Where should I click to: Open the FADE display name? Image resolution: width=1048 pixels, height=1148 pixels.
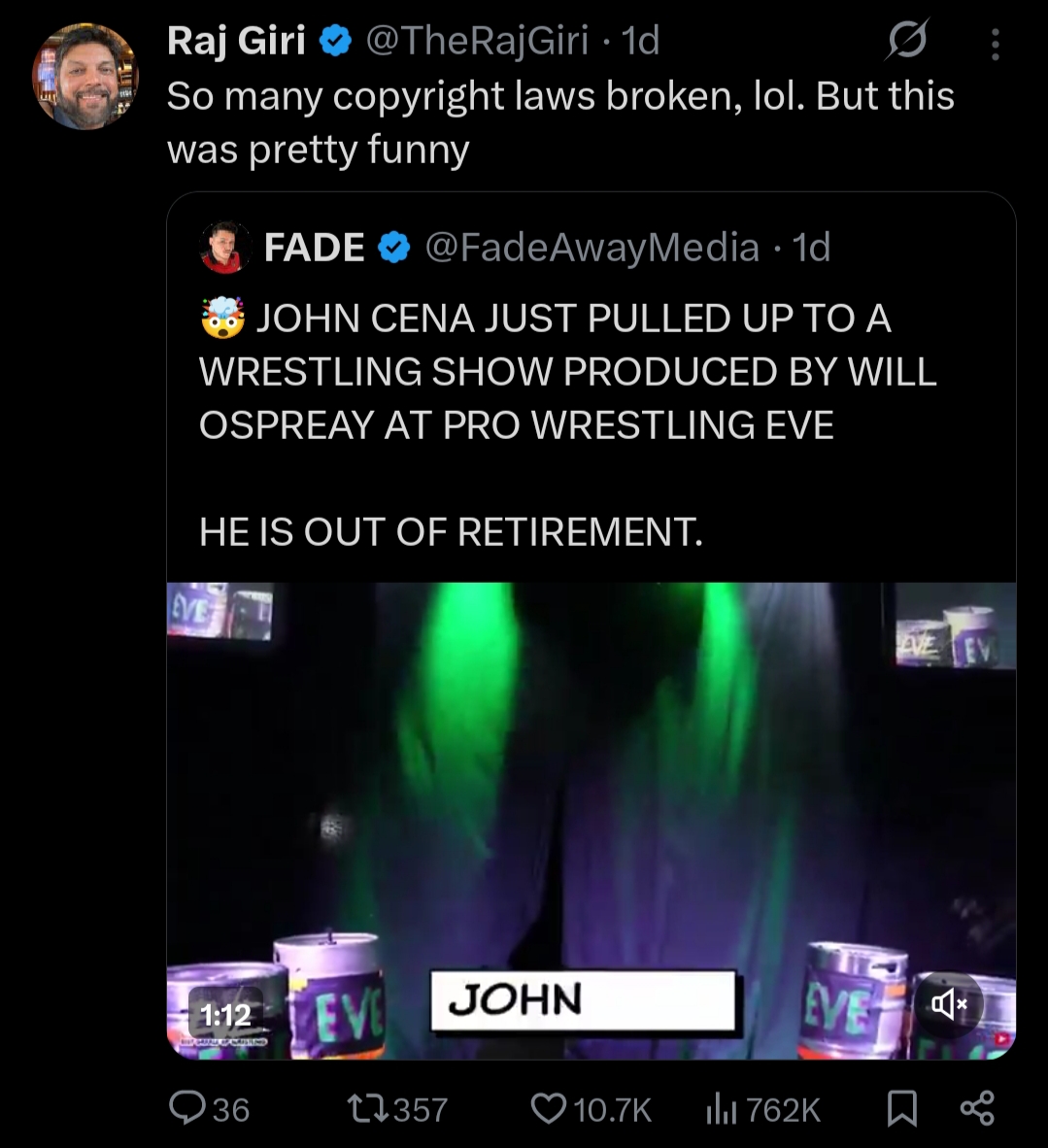[x=314, y=247]
